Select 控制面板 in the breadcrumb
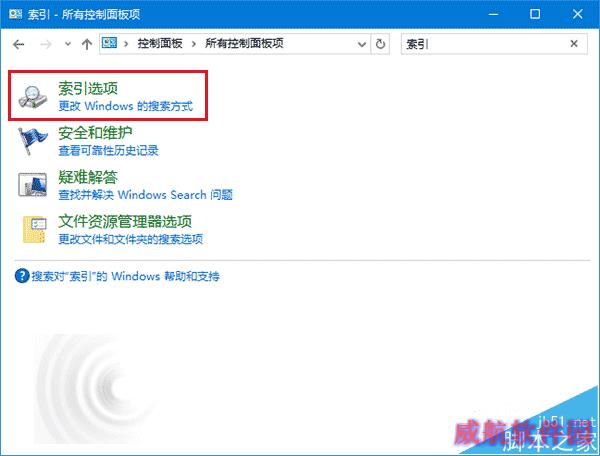Image resolution: width=600 pixels, height=456 pixels. [160, 44]
